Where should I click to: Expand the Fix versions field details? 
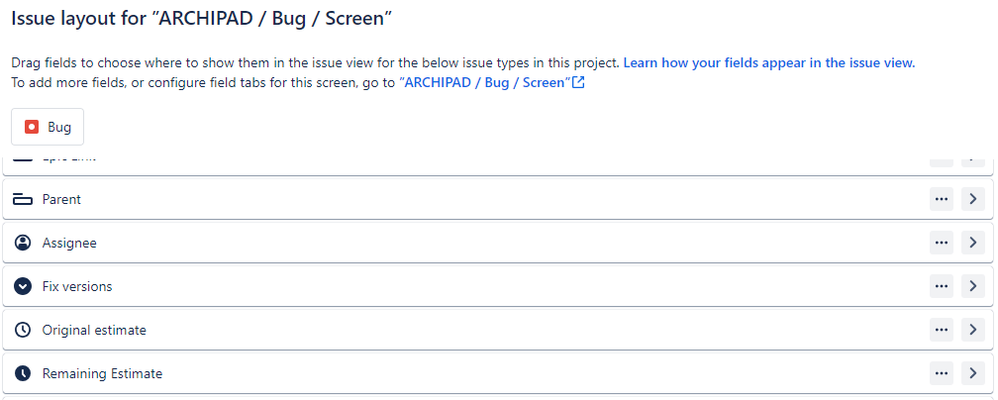[973, 286]
